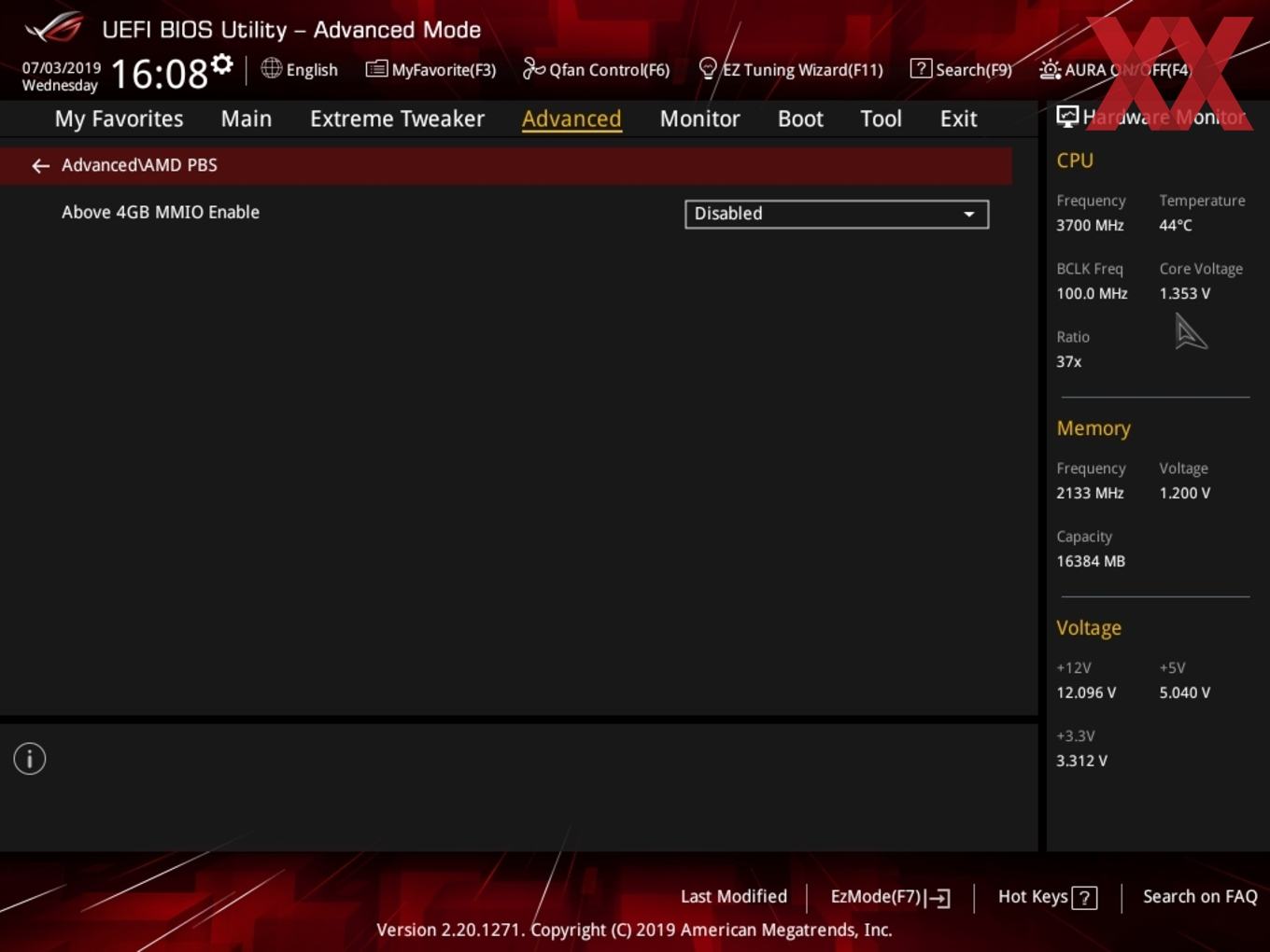This screenshot has width=1270, height=952.
Task: Click the CPU frequency 3700 MHz value
Action: pos(1090,225)
